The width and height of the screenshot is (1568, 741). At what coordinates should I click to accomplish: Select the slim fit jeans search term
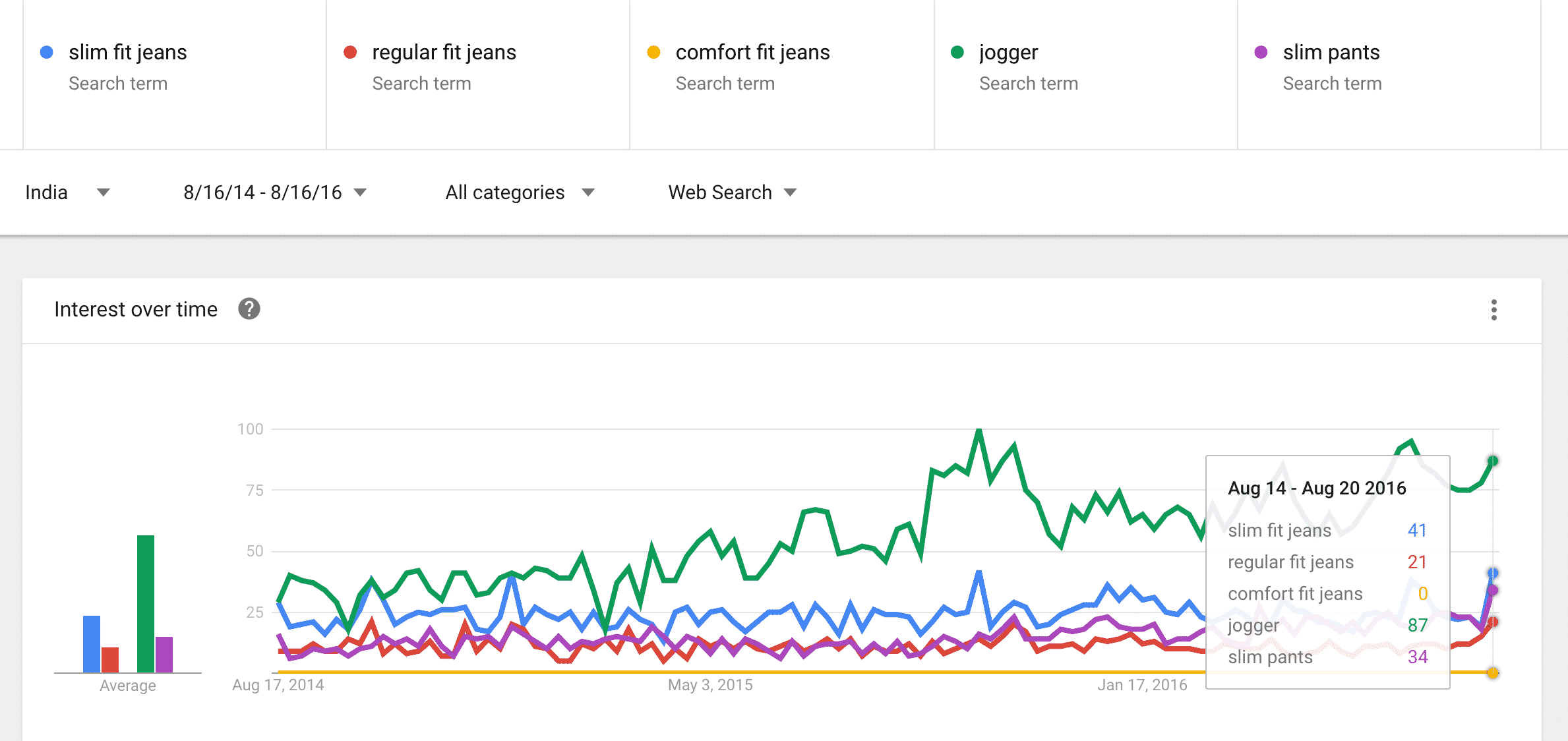(128, 53)
